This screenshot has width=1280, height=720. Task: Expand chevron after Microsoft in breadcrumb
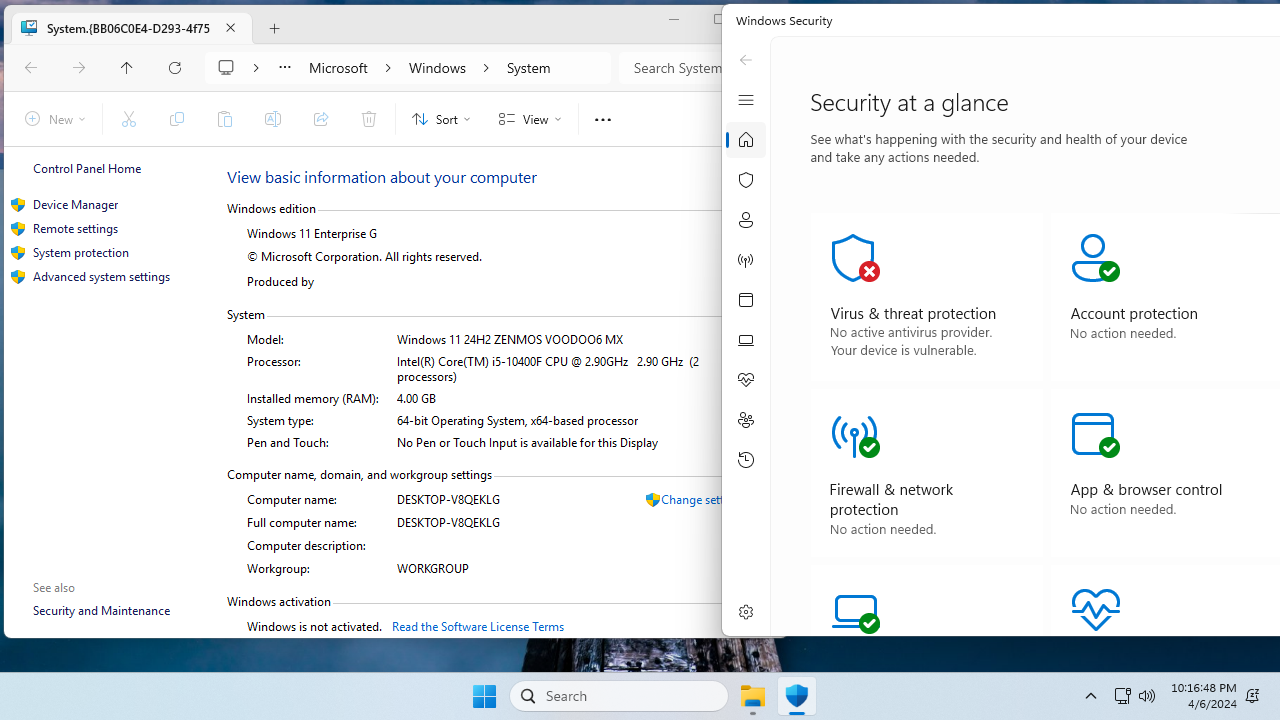point(389,68)
